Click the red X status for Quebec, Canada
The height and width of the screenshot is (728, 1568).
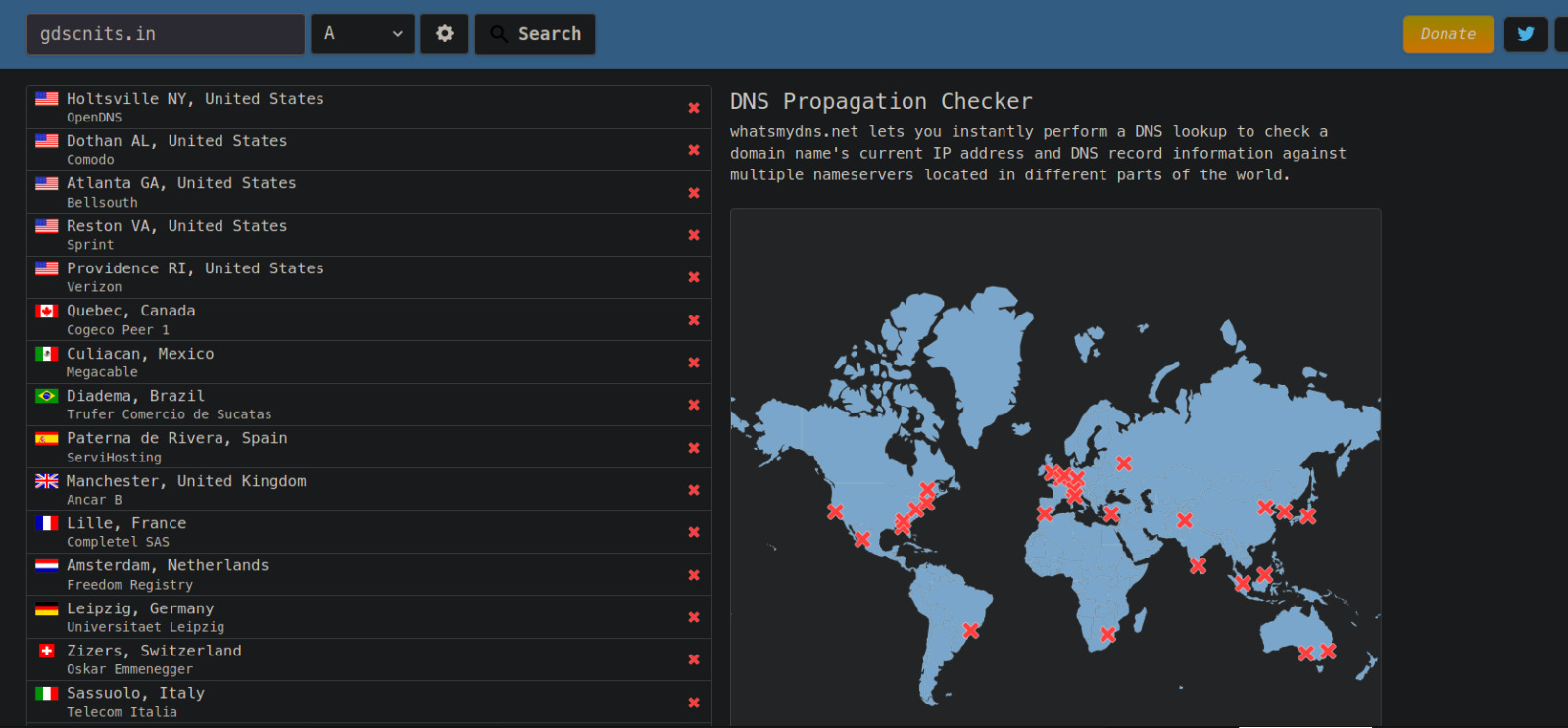[694, 320]
